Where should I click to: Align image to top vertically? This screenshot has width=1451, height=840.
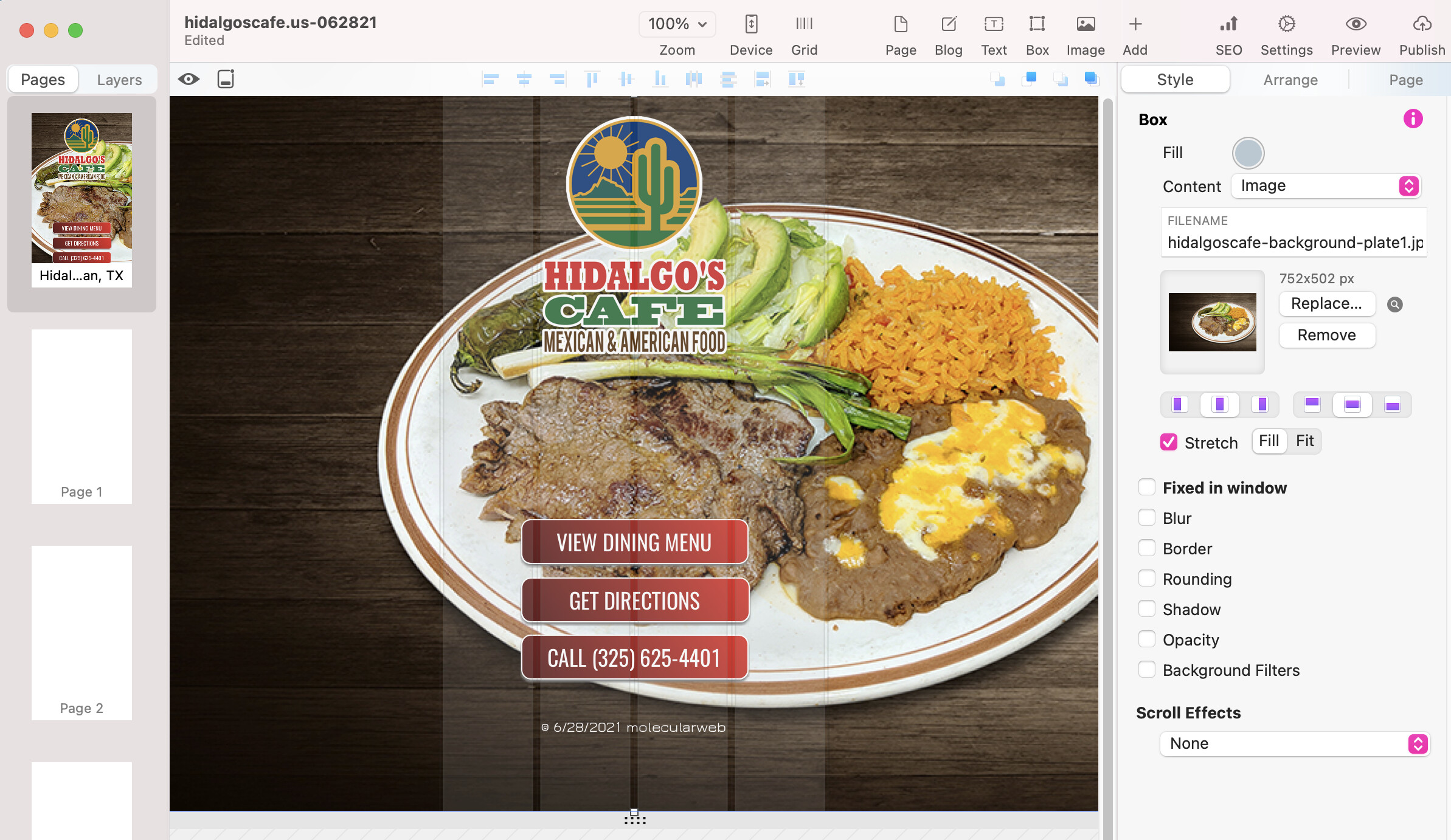click(x=1312, y=404)
